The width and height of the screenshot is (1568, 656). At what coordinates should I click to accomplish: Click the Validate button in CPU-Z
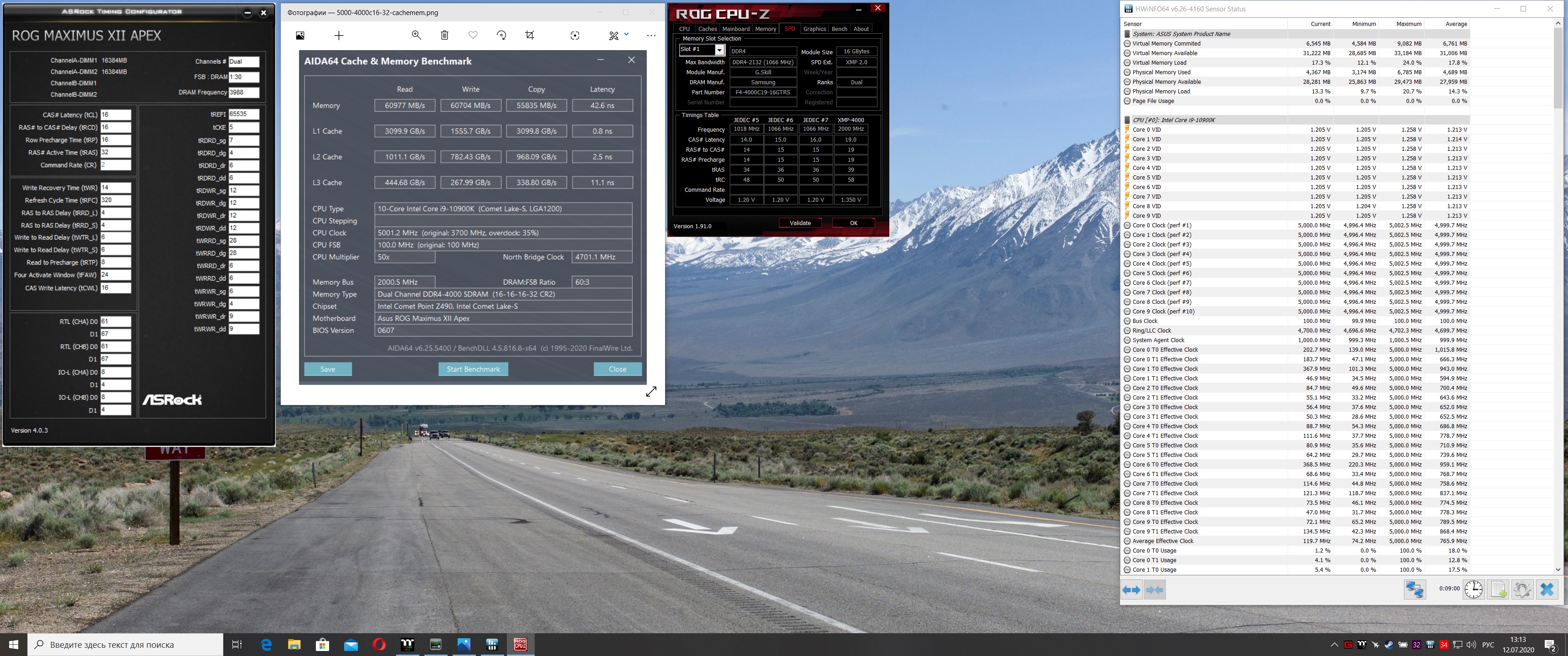[x=800, y=223]
